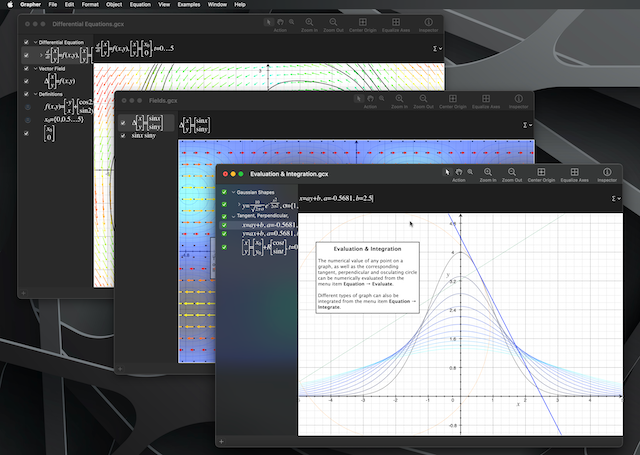This screenshot has height=455, width=640.
Task: Toggle Differential Equation group checkbox
Action: (x=26, y=42)
